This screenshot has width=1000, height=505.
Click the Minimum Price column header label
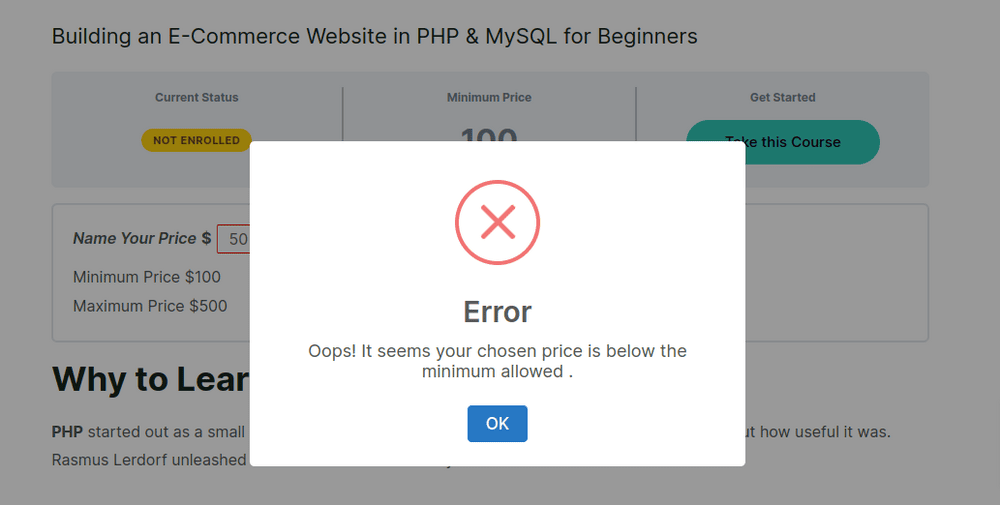489,97
